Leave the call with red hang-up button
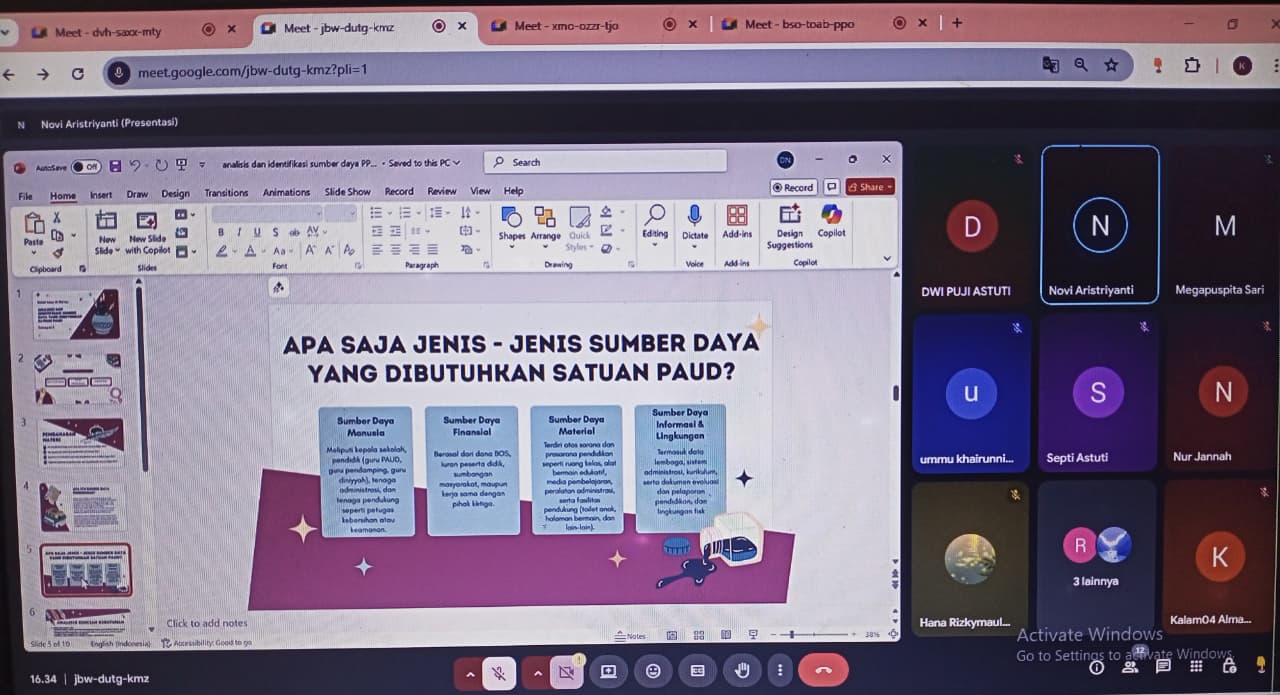This screenshot has height=695, width=1280. tap(823, 671)
